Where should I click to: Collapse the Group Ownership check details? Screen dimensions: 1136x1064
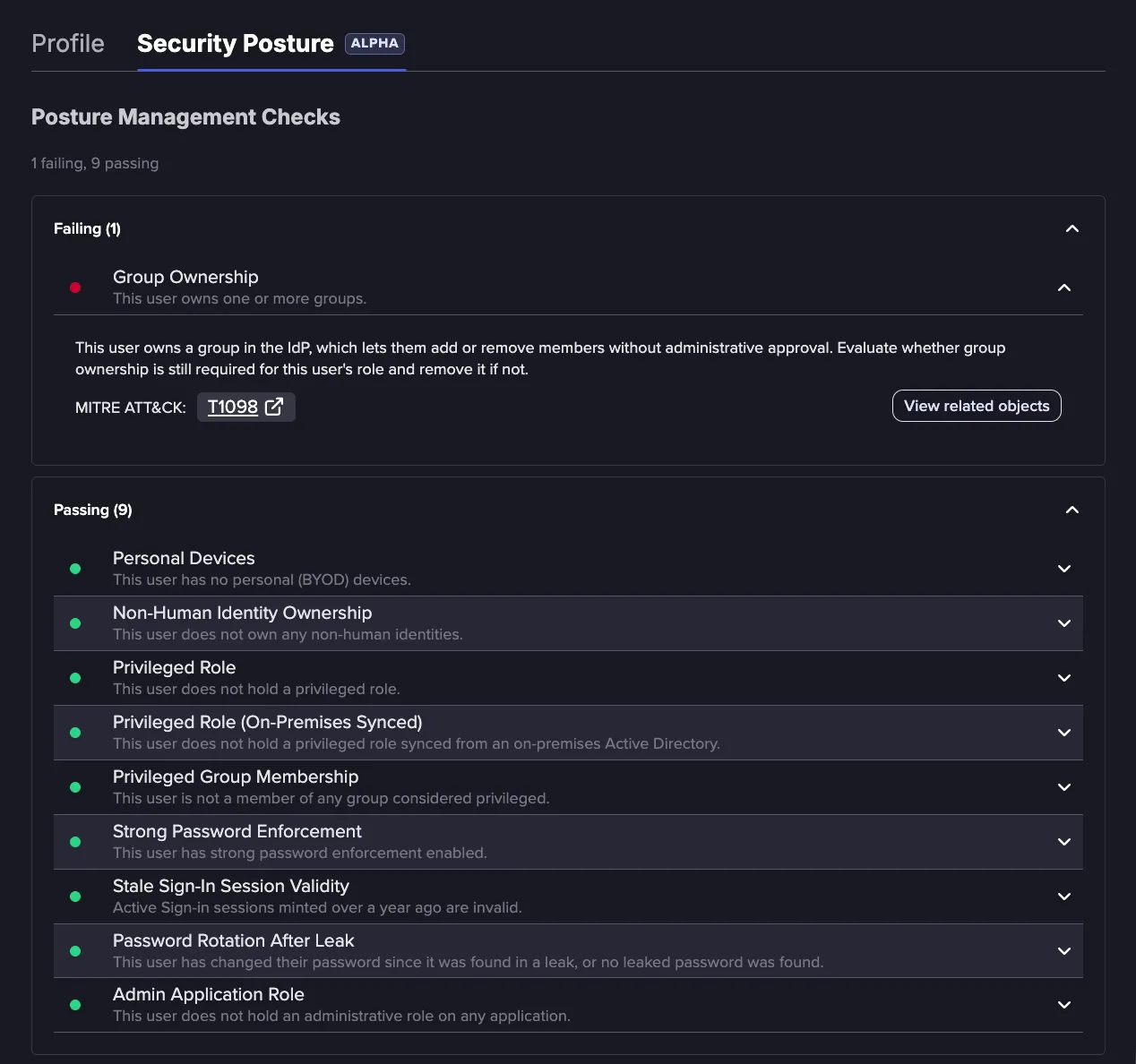(x=1064, y=287)
